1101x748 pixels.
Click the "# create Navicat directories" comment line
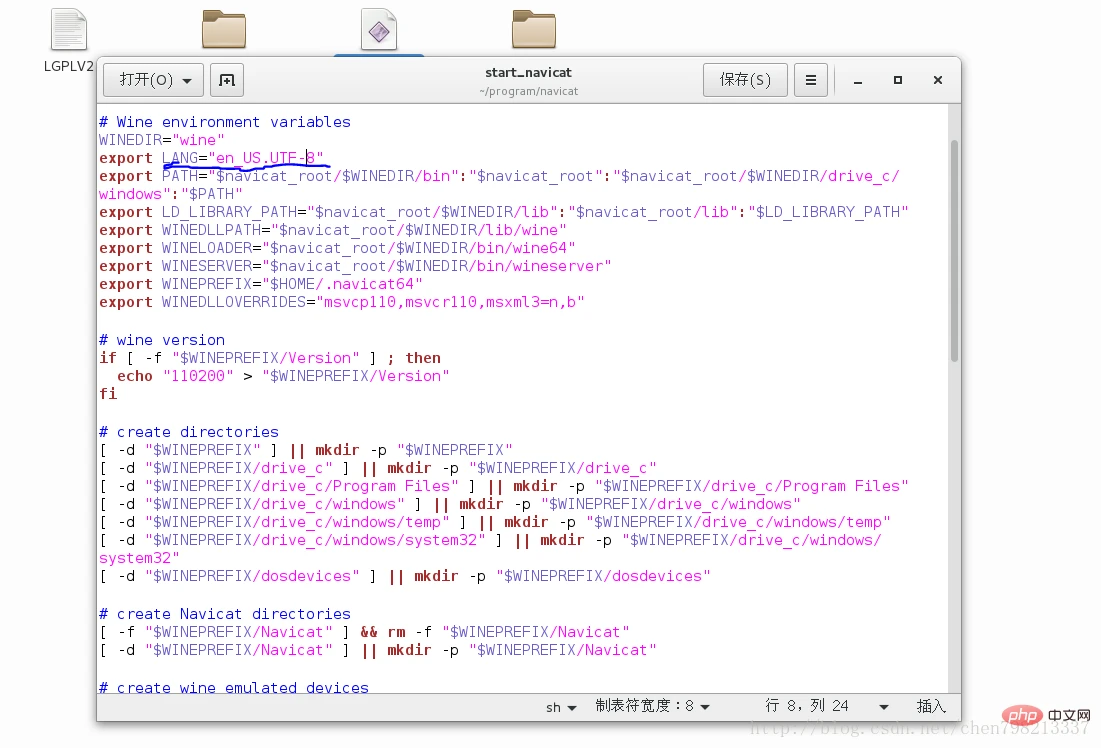click(225, 614)
